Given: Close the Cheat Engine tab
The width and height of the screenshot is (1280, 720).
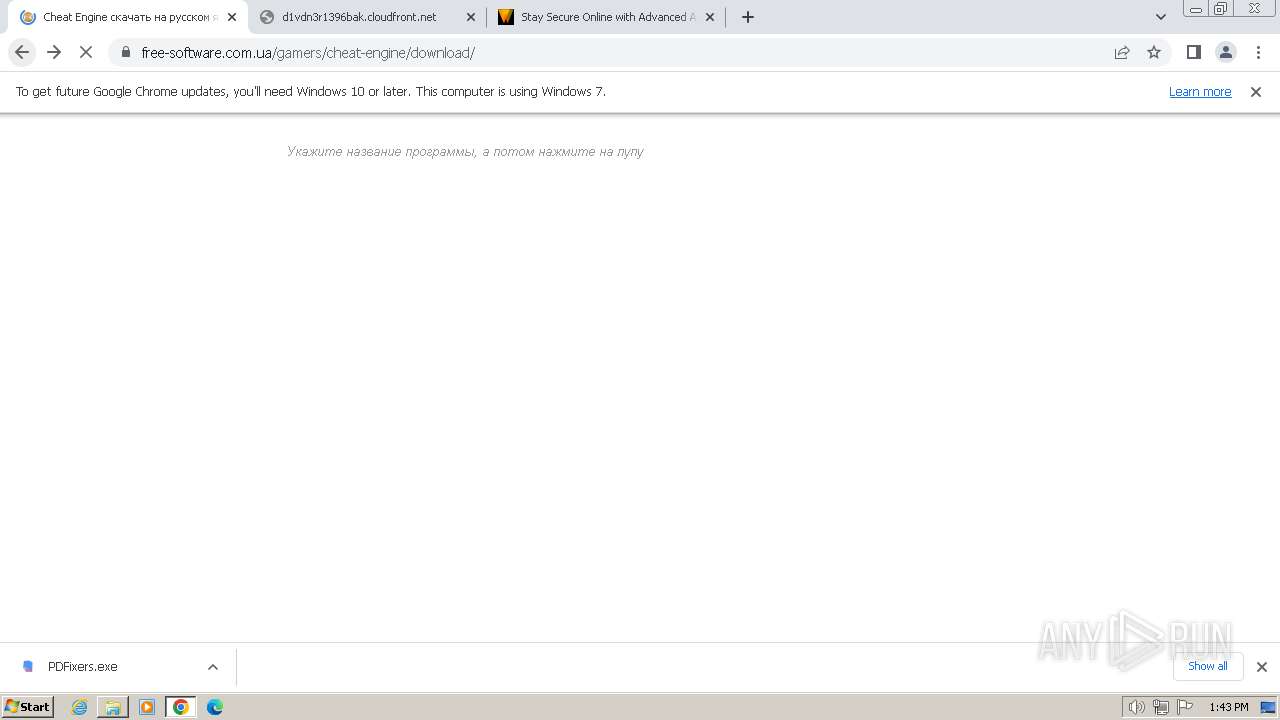Looking at the screenshot, I should point(232,17).
